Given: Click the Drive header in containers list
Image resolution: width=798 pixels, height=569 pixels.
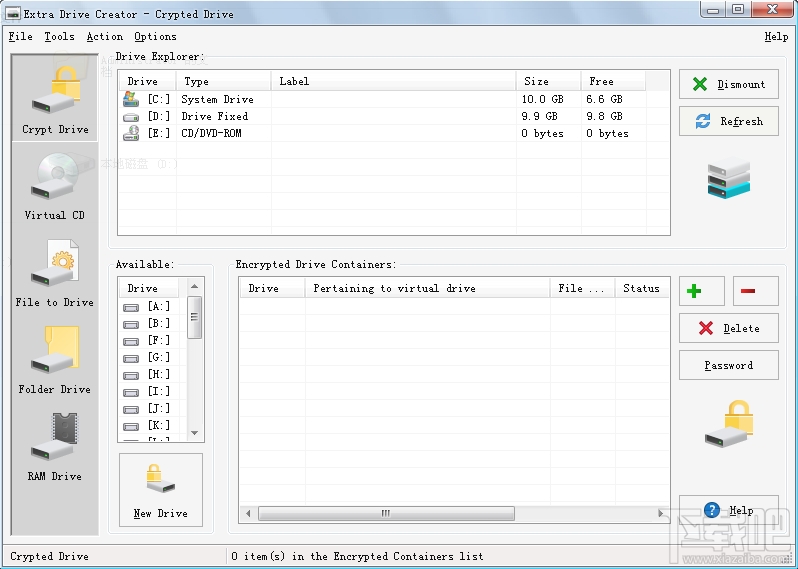Looking at the screenshot, I should (272, 289).
